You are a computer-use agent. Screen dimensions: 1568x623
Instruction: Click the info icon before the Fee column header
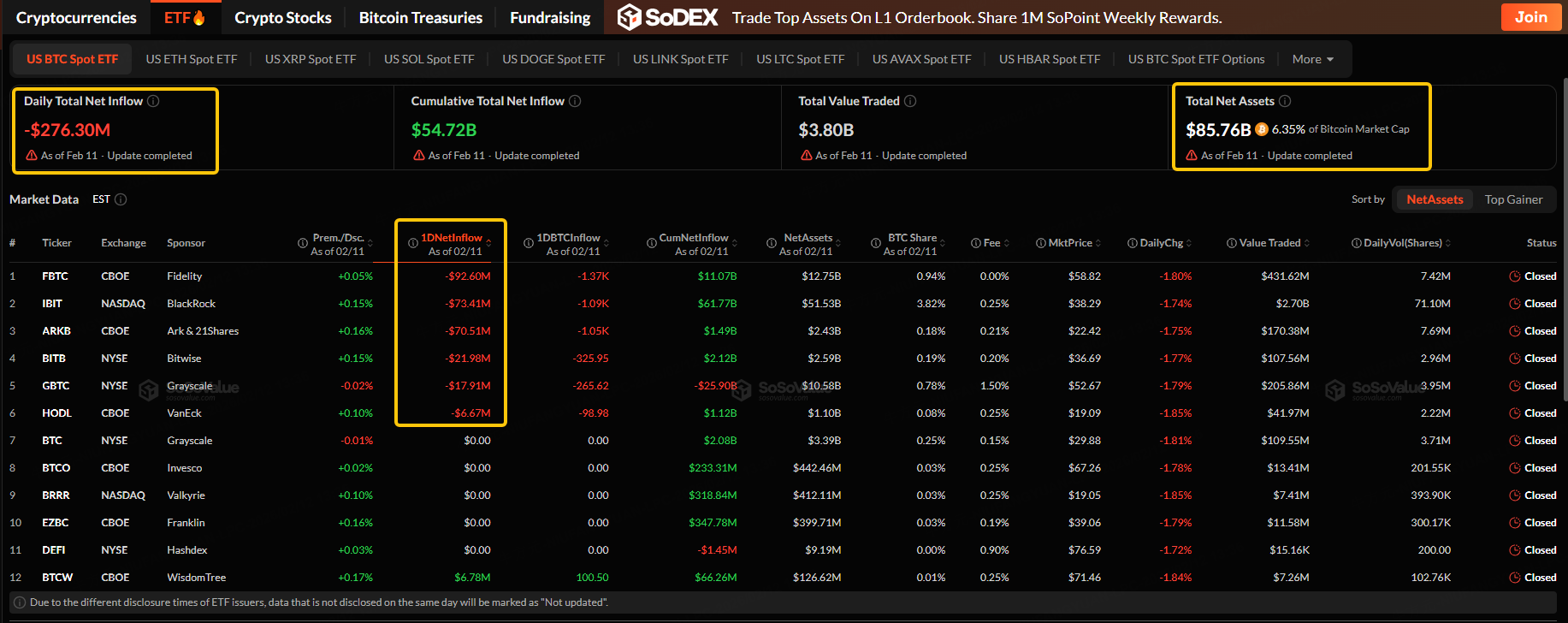click(x=976, y=243)
